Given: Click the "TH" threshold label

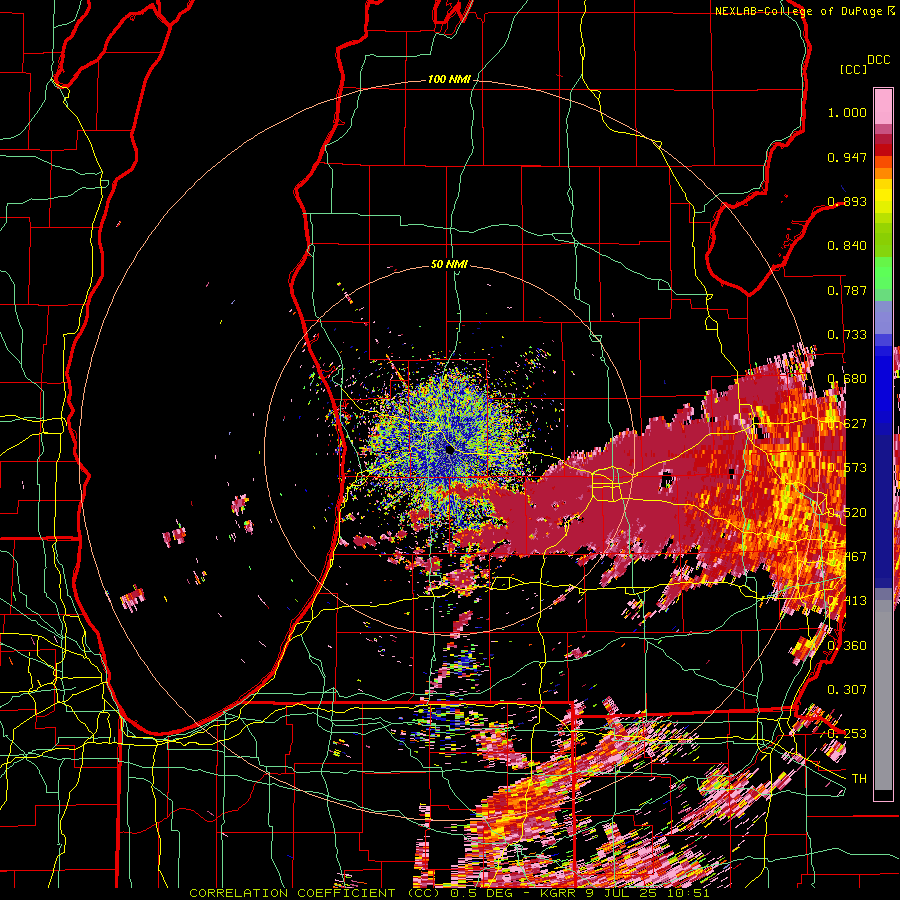Looking at the screenshot, I should point(859,778).
